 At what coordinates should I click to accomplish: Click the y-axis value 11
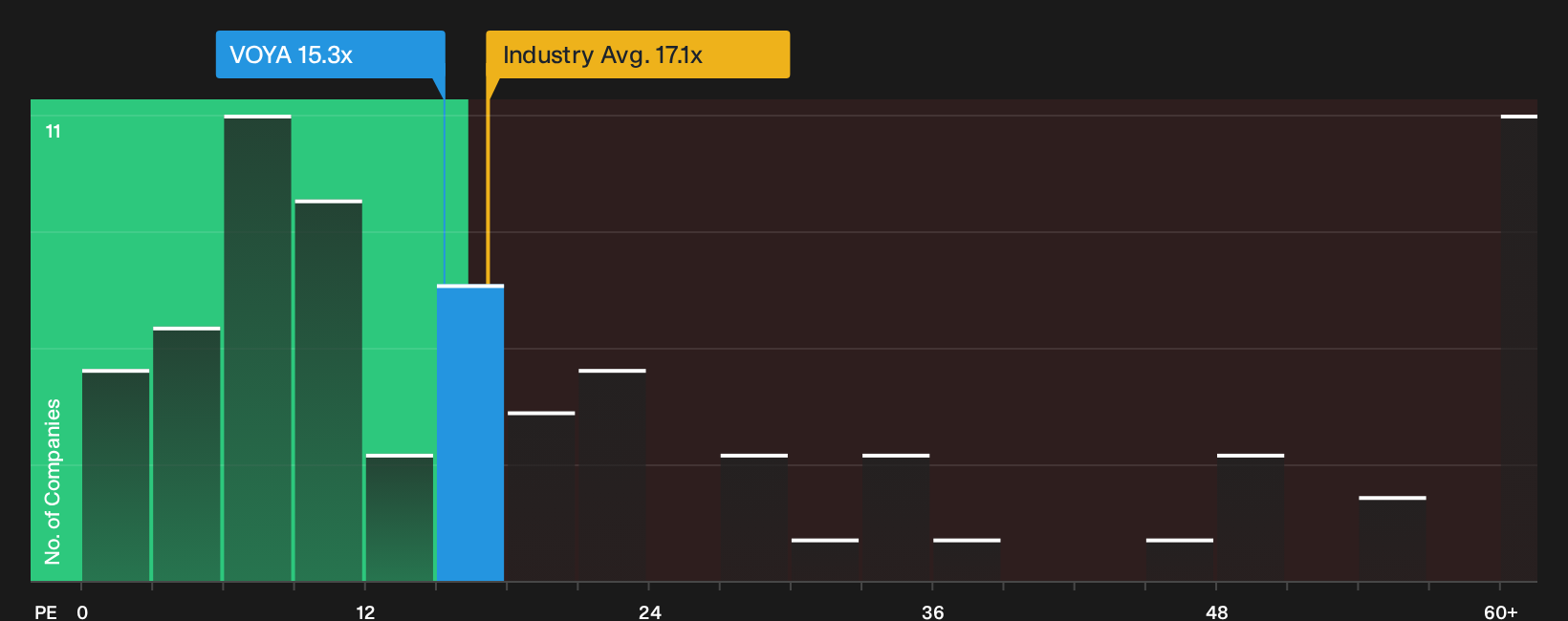click(54, 131)
